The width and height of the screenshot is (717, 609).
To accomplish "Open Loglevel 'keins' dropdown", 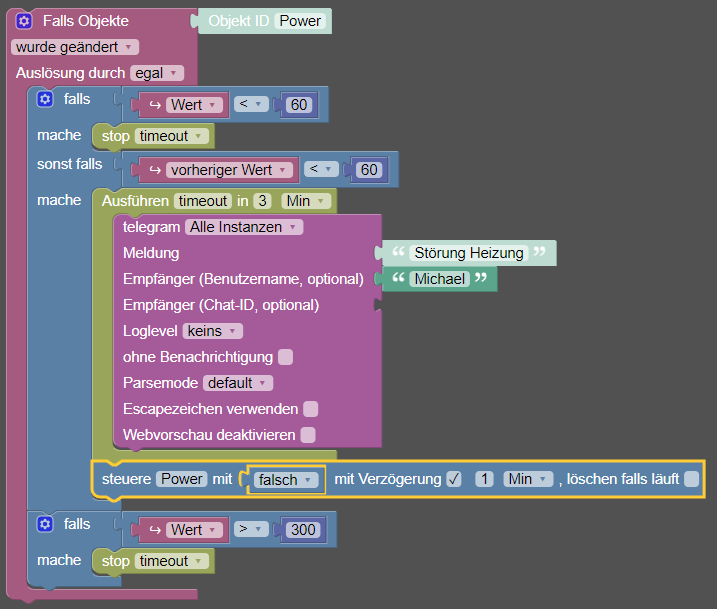I will tap(213, 331).
